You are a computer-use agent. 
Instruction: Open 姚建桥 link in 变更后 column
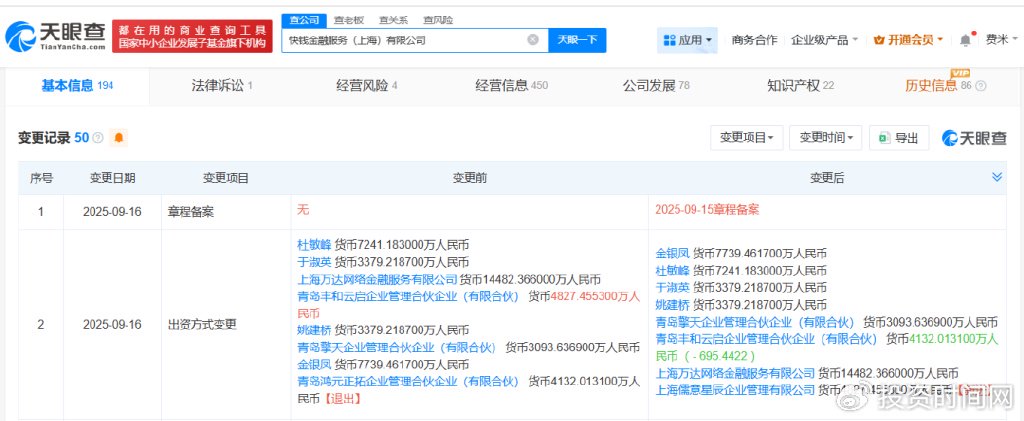[672, 304]
